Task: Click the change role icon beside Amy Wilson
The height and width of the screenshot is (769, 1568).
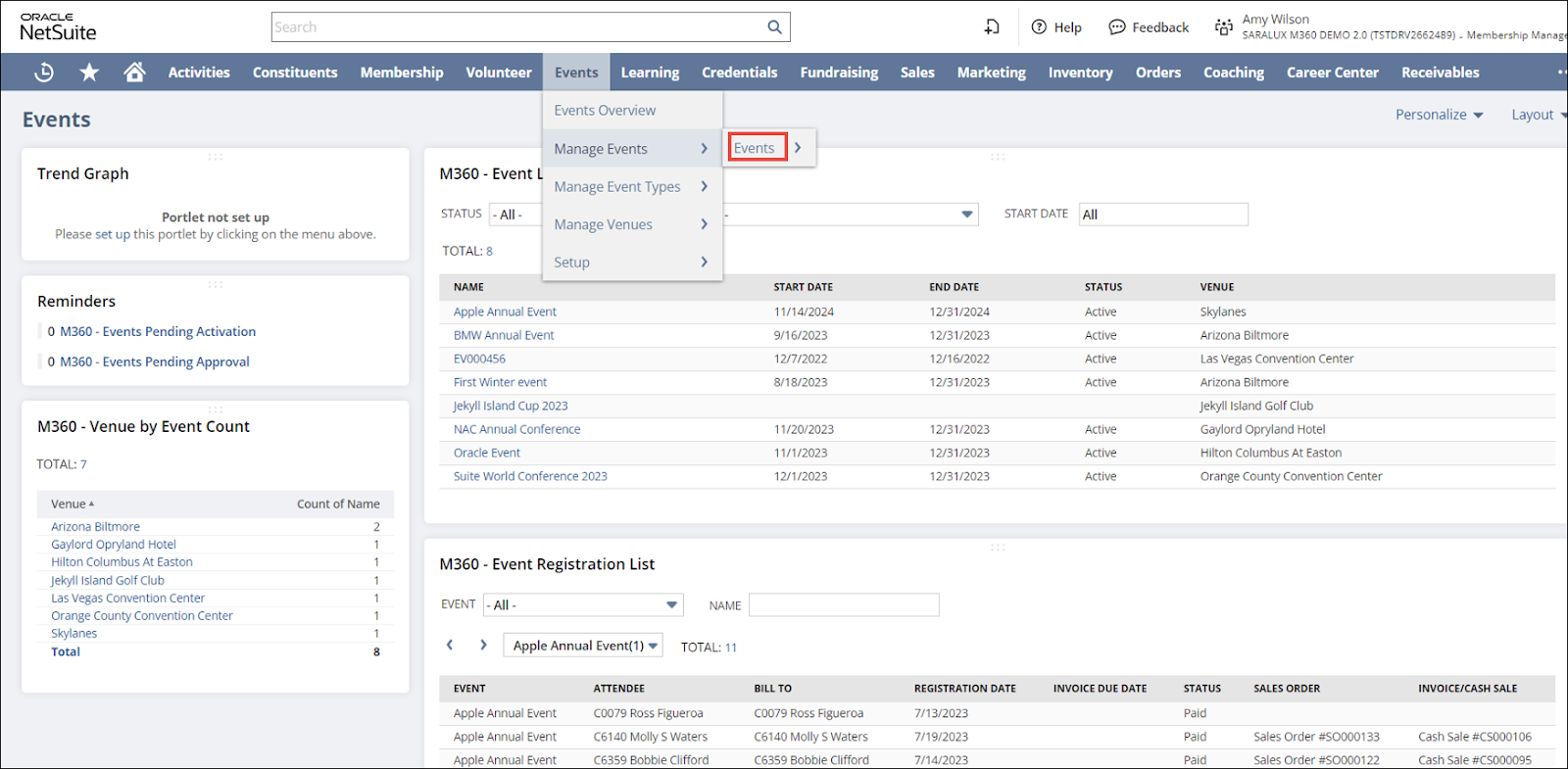Action: 1223,27
